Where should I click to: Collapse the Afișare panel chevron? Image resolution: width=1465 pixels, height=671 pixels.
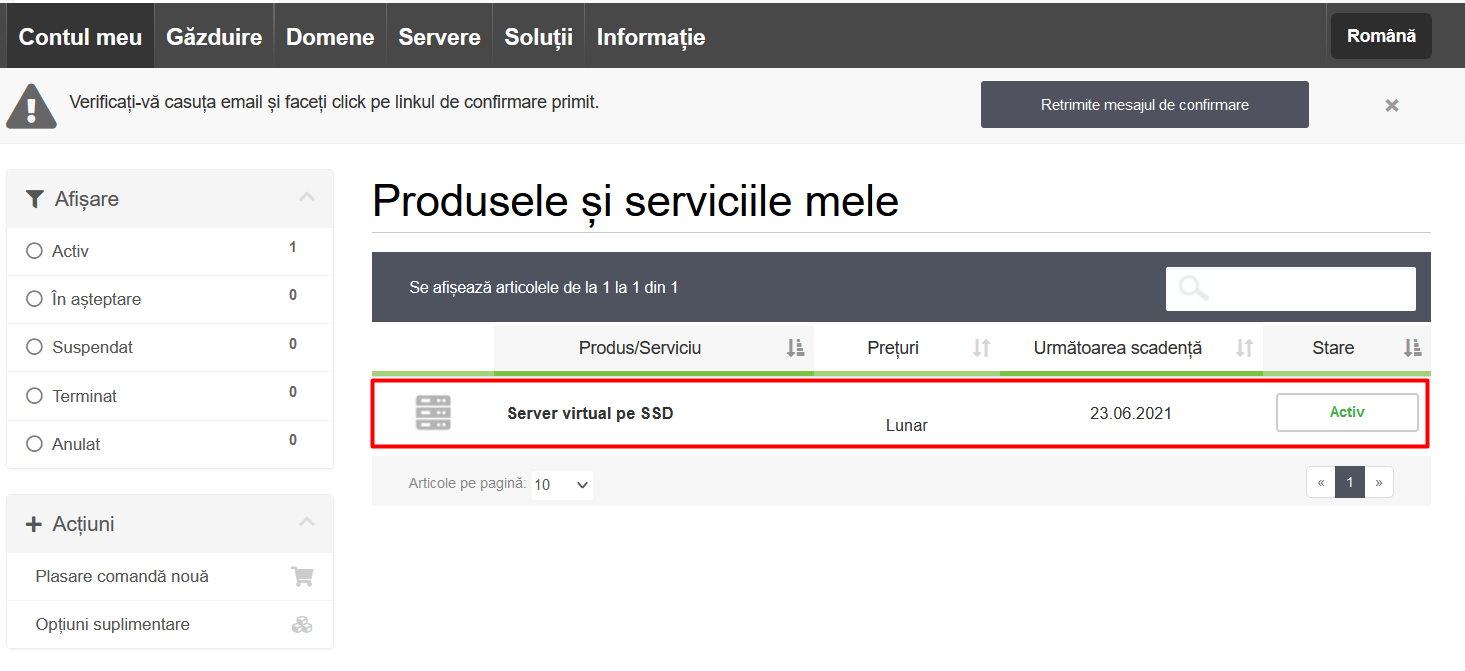click(307, 197)
